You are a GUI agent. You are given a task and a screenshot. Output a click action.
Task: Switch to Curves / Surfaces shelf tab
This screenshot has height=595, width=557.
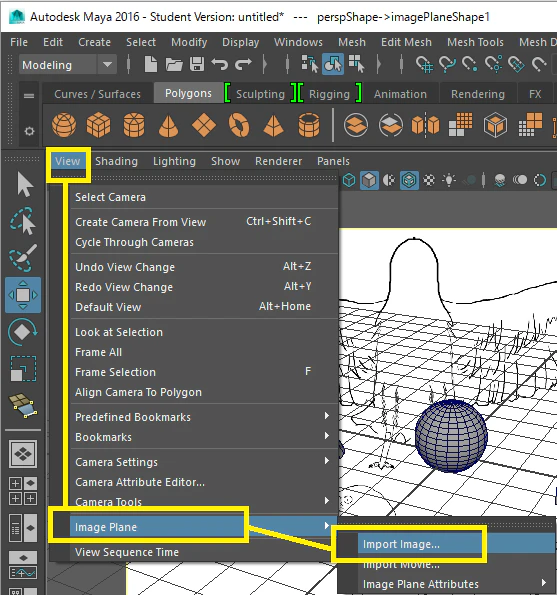click(x=97, y=94)
